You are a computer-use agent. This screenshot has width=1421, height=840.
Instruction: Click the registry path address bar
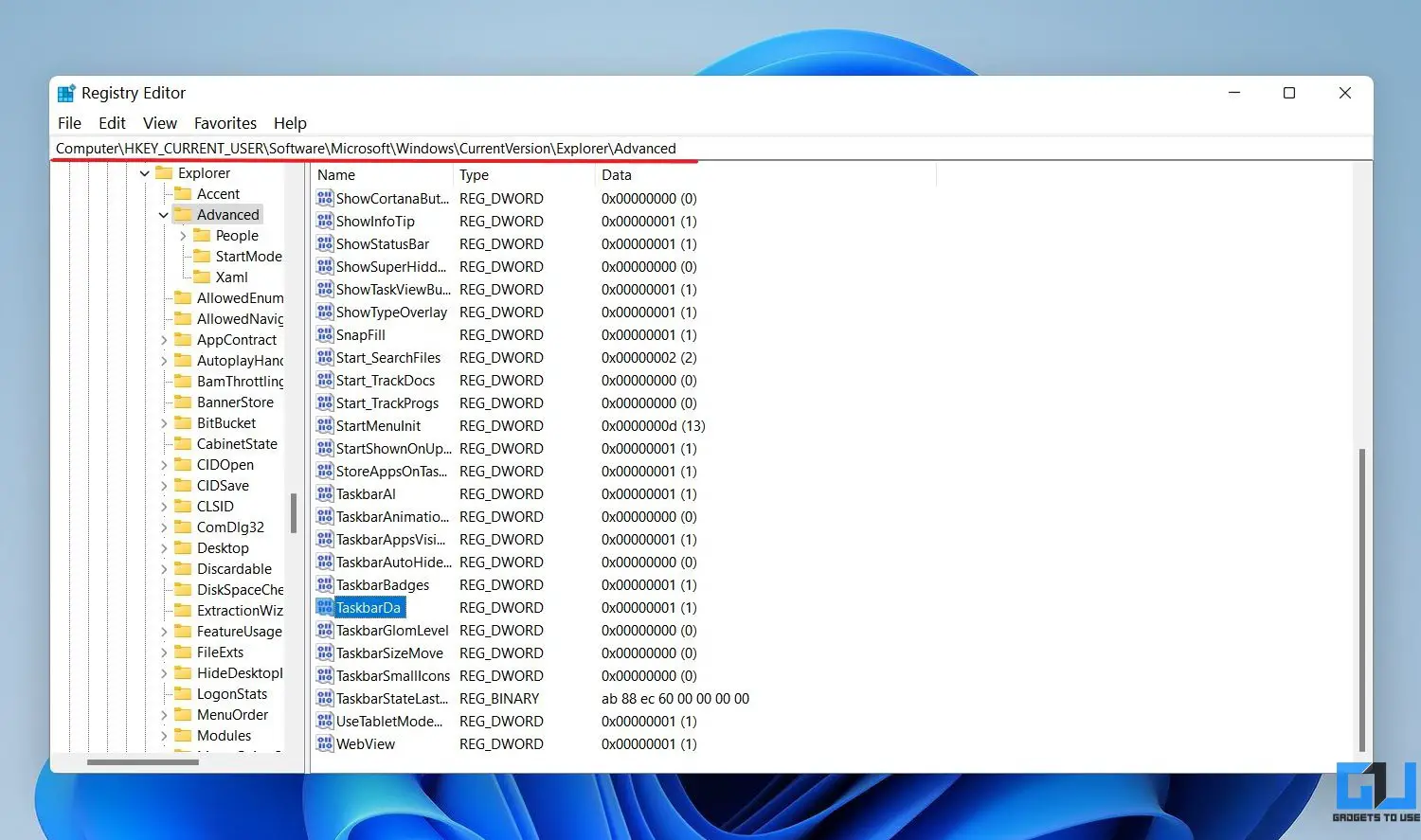(710, 148)
